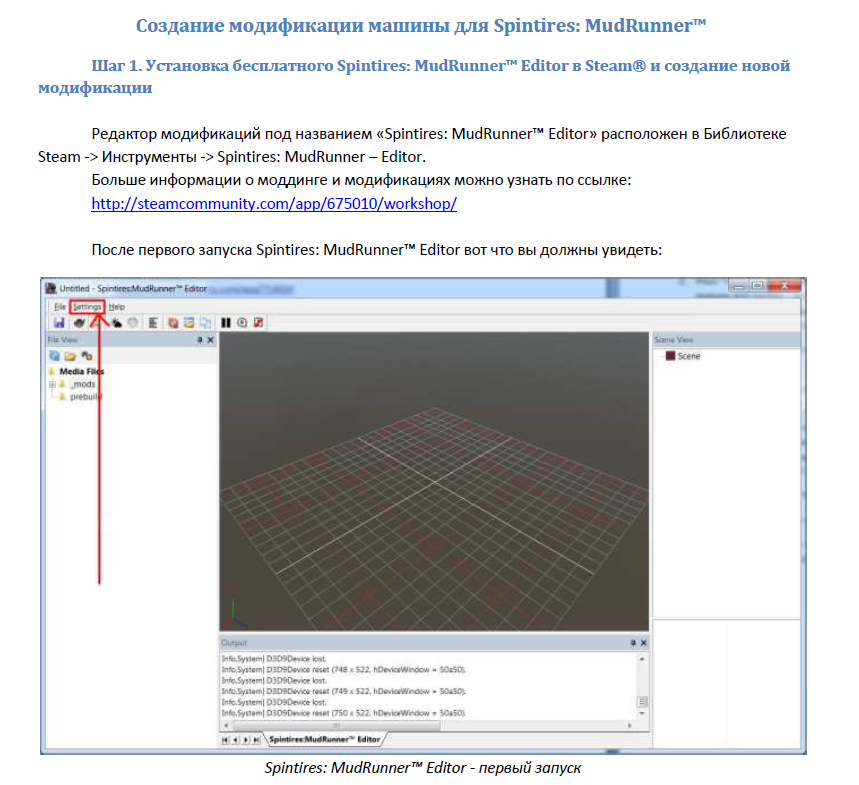The width and height of the screenshot is (859, 785).
Task: Click the editor's title bar app icon
Action: (x=51, y=288)
